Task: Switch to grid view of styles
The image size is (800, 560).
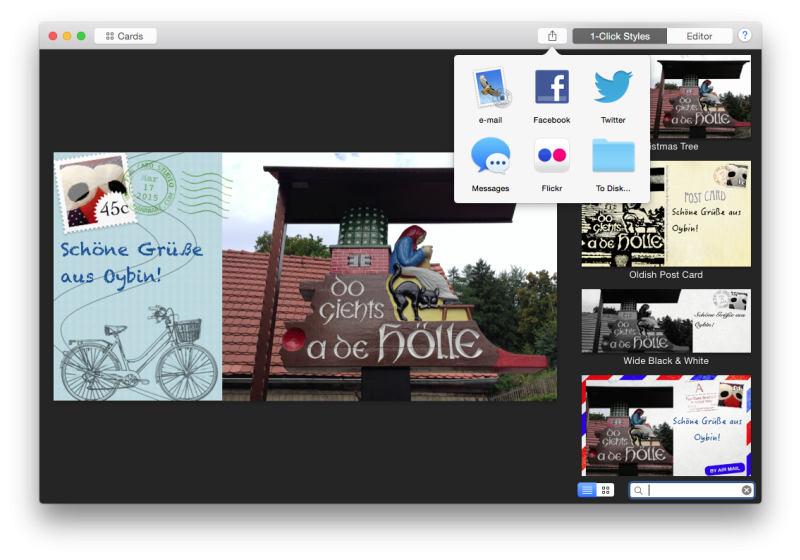Action: pyautogui.click(x=605, y=490)
